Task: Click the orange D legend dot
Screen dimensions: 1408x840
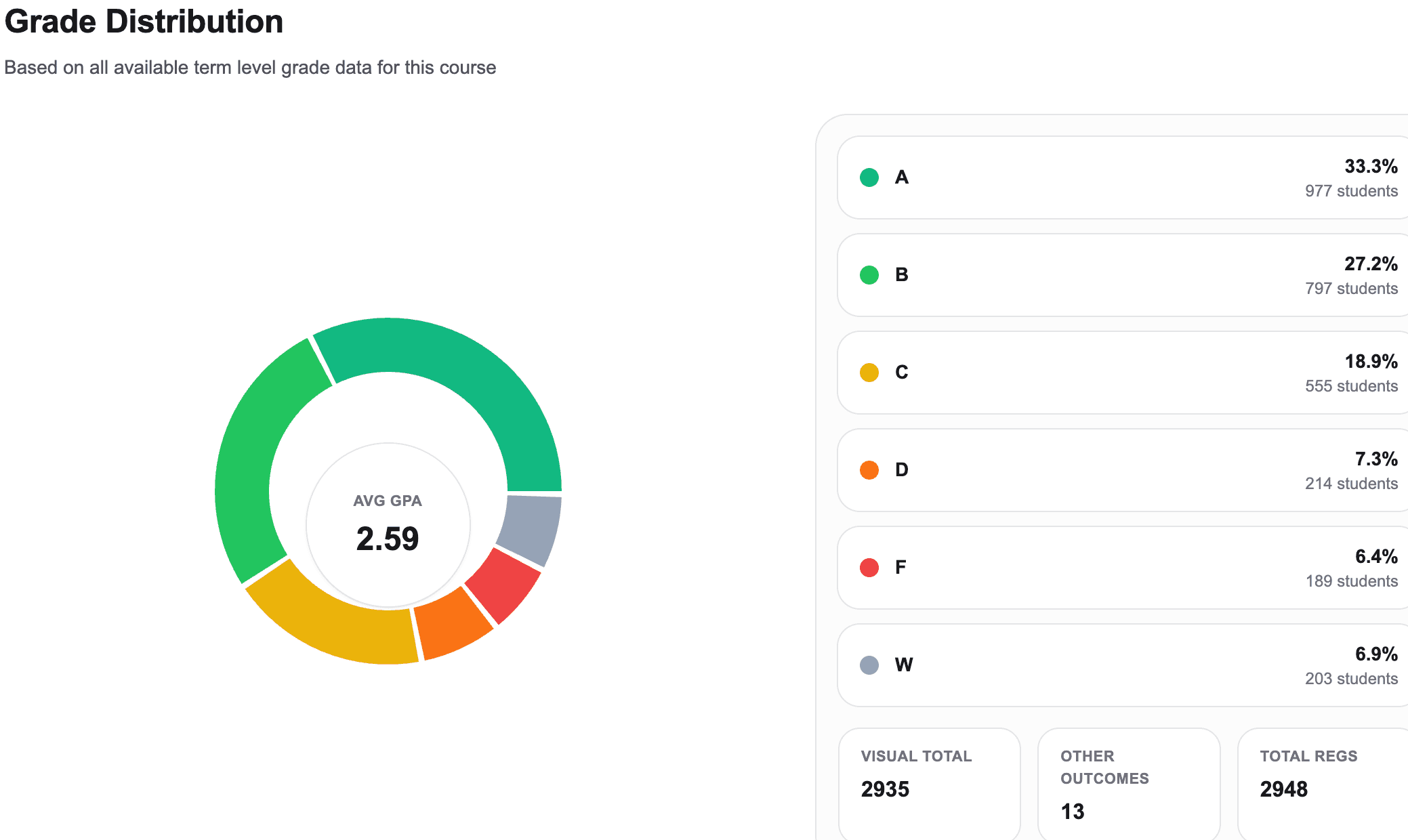Action: coord(869,469)
